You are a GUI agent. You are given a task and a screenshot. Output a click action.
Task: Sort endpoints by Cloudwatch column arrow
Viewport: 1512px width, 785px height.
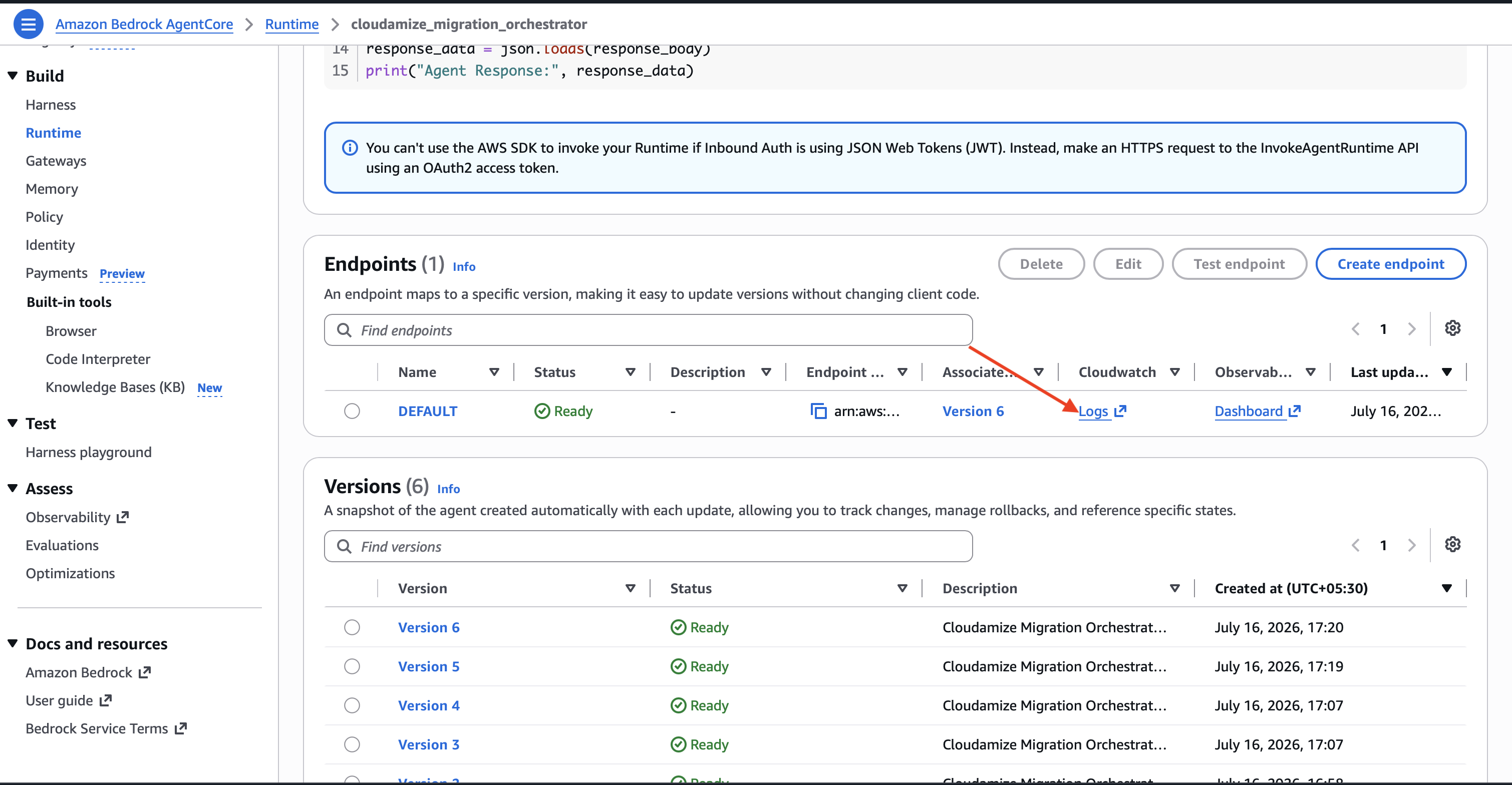[1175, 372]
